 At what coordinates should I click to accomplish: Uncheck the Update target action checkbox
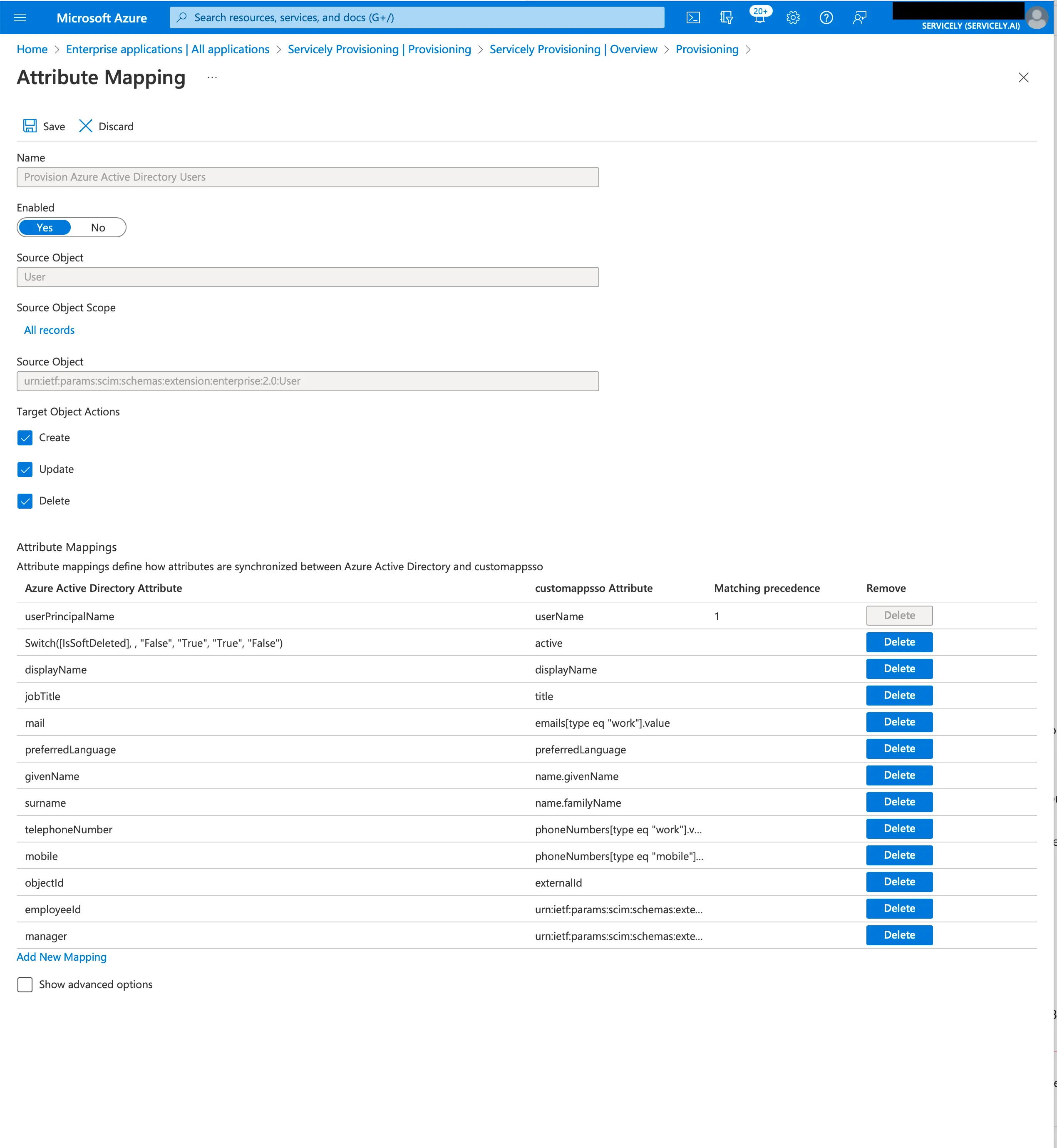[25, 470]
